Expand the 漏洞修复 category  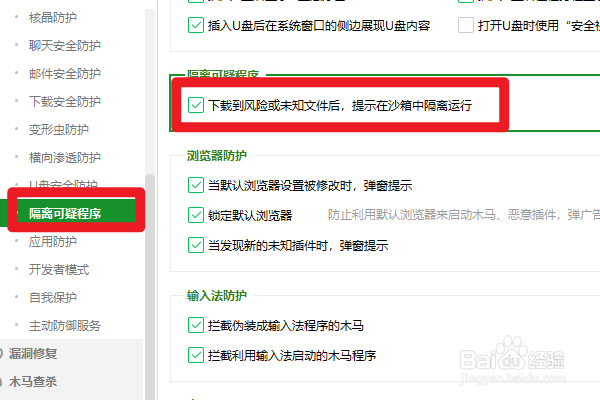pos(33,353)
